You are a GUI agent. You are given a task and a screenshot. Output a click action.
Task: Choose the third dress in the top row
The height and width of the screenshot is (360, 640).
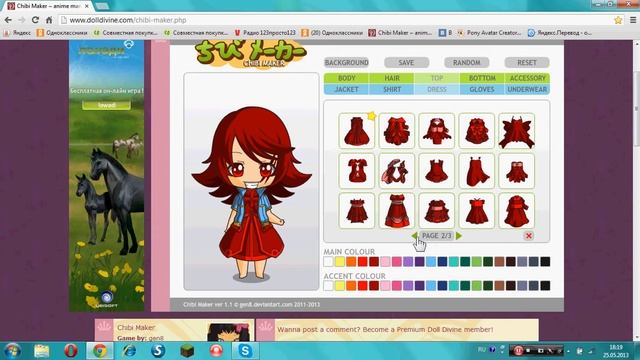point(437,131)
